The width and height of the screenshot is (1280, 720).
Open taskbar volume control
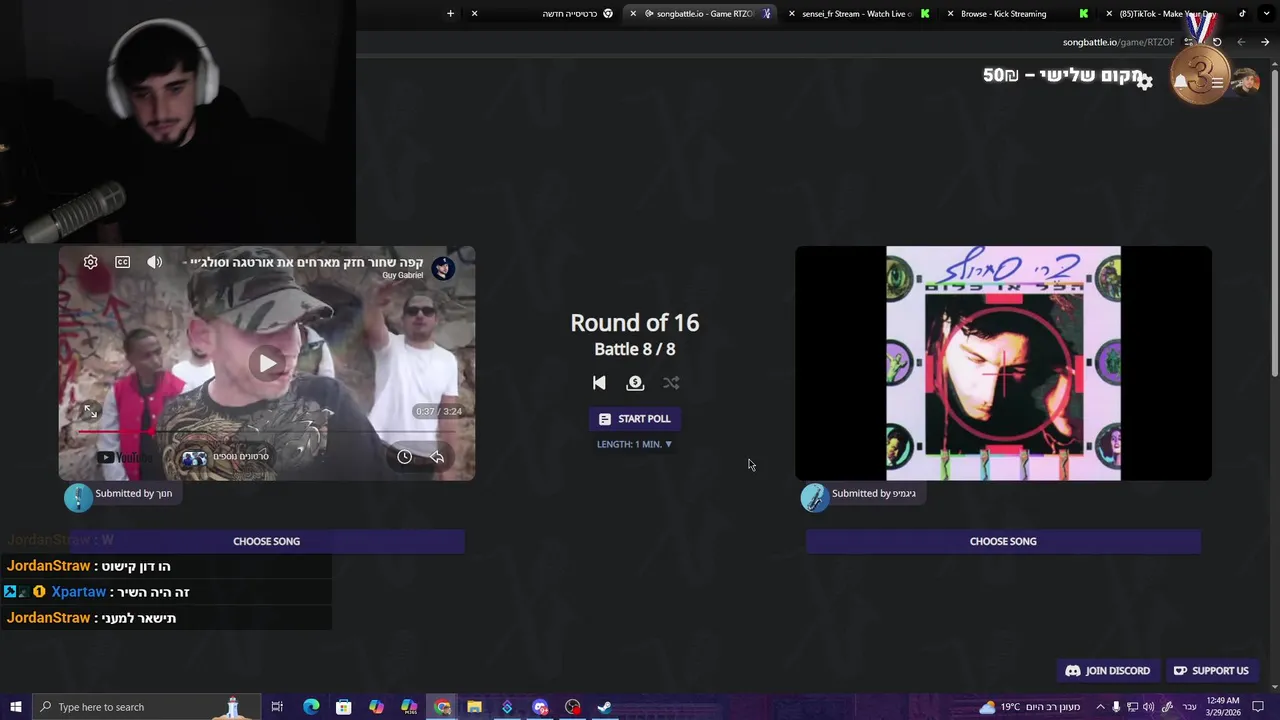tap(1148, 707)
